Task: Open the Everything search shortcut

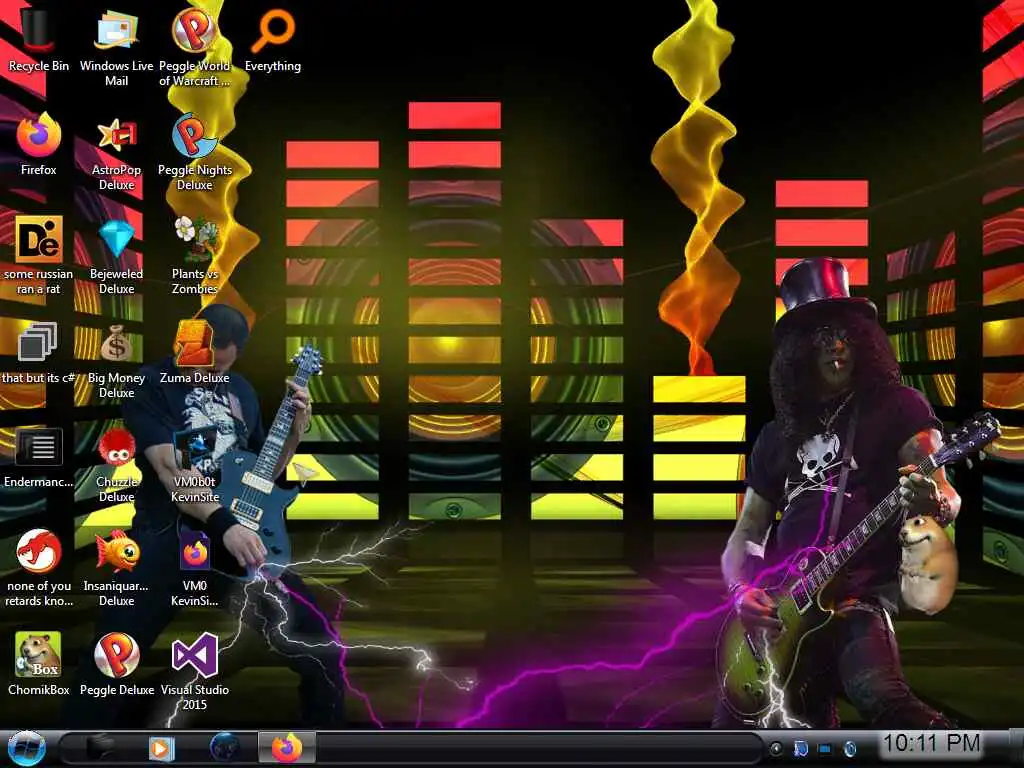Action: 273,39
